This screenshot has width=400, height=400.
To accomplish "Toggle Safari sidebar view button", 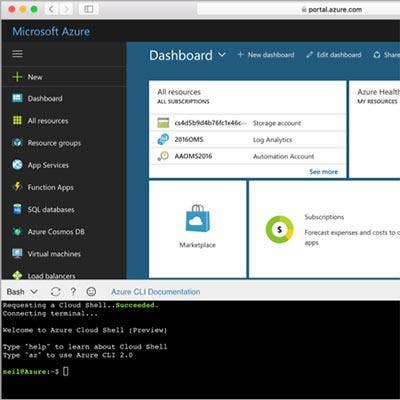I will pyautogui.click(x=89, y=9).
